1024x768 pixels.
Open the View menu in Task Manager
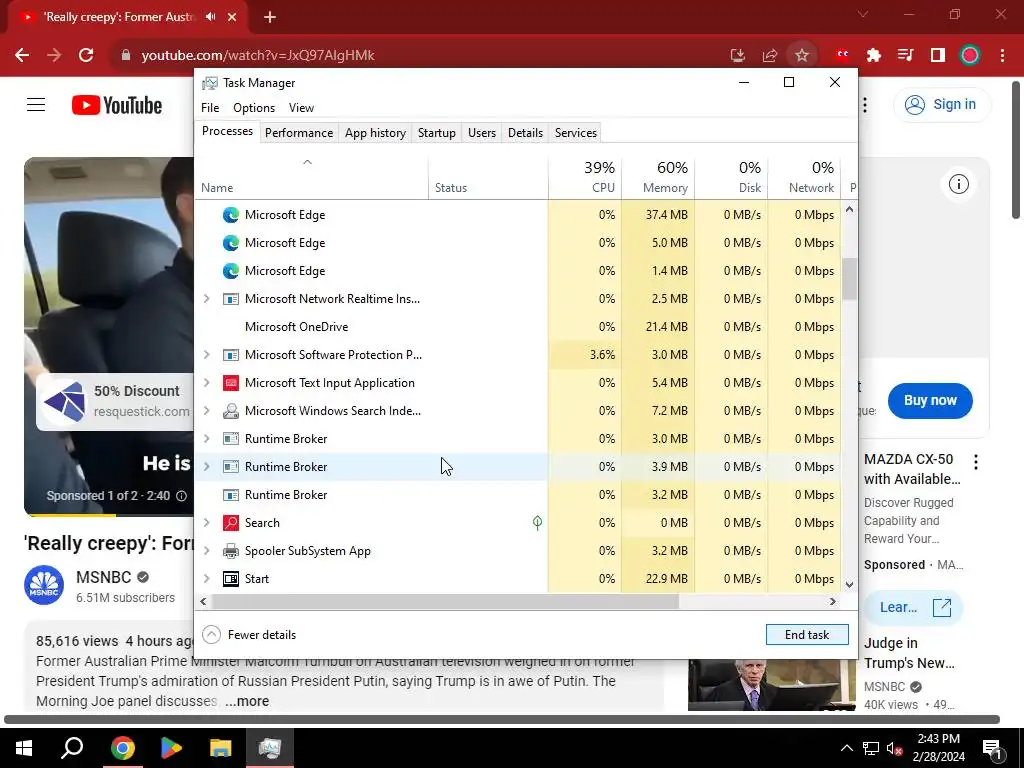301,108
